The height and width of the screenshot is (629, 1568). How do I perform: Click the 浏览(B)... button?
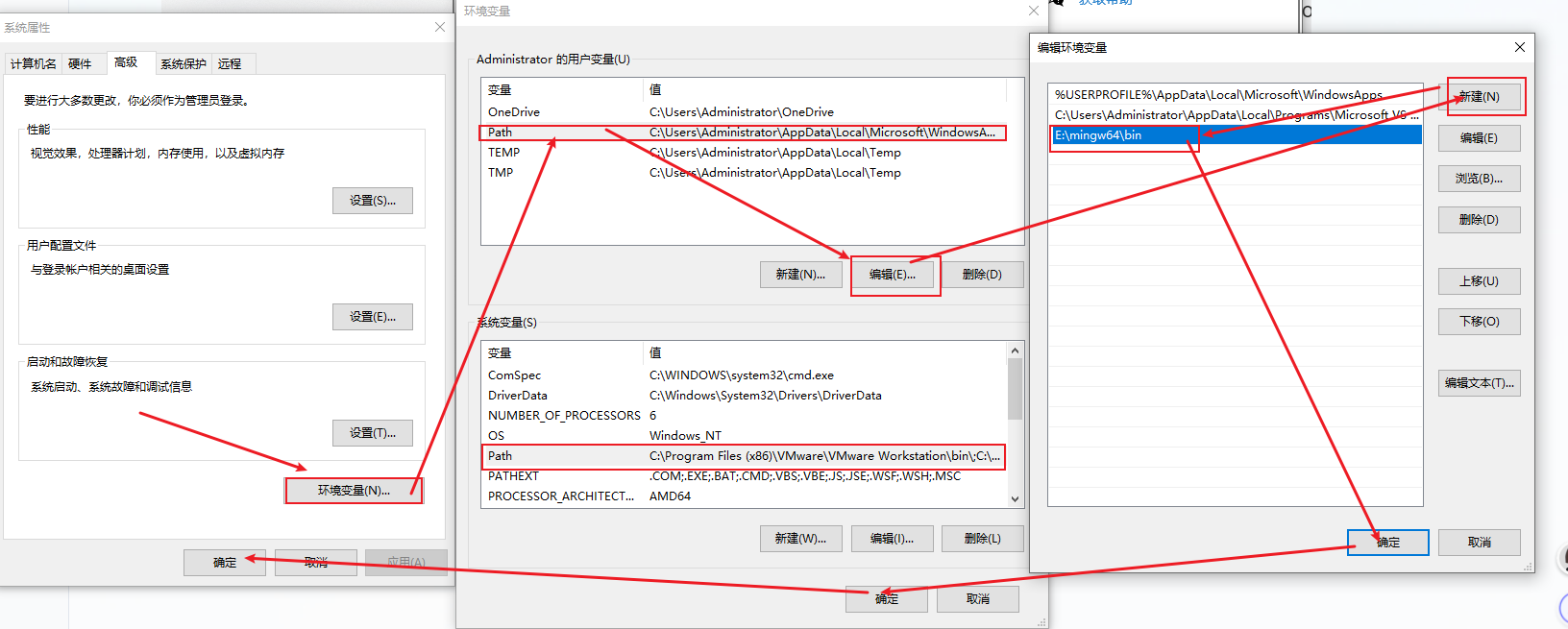coord(1479,179)
